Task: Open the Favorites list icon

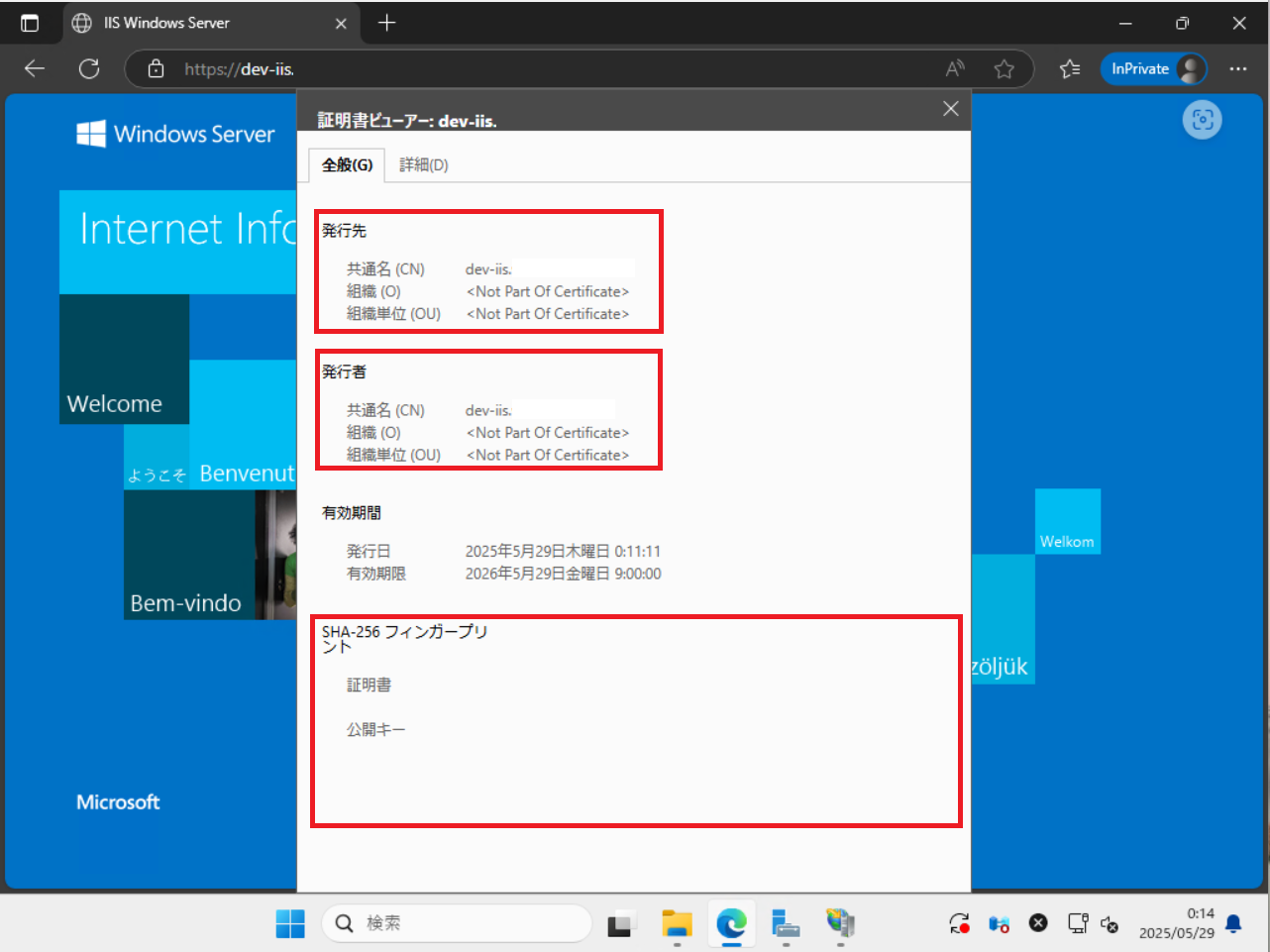Action: pyautogui.click(x=1070, y=68)
